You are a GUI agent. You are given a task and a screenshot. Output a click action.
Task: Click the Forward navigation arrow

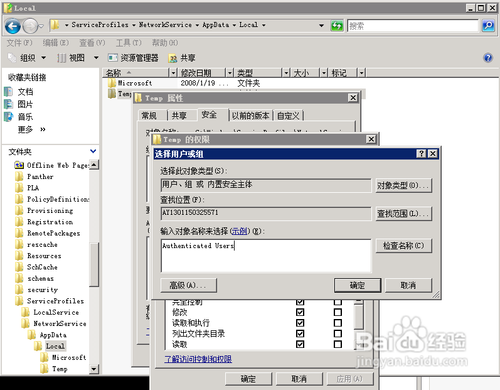(31, 26)
